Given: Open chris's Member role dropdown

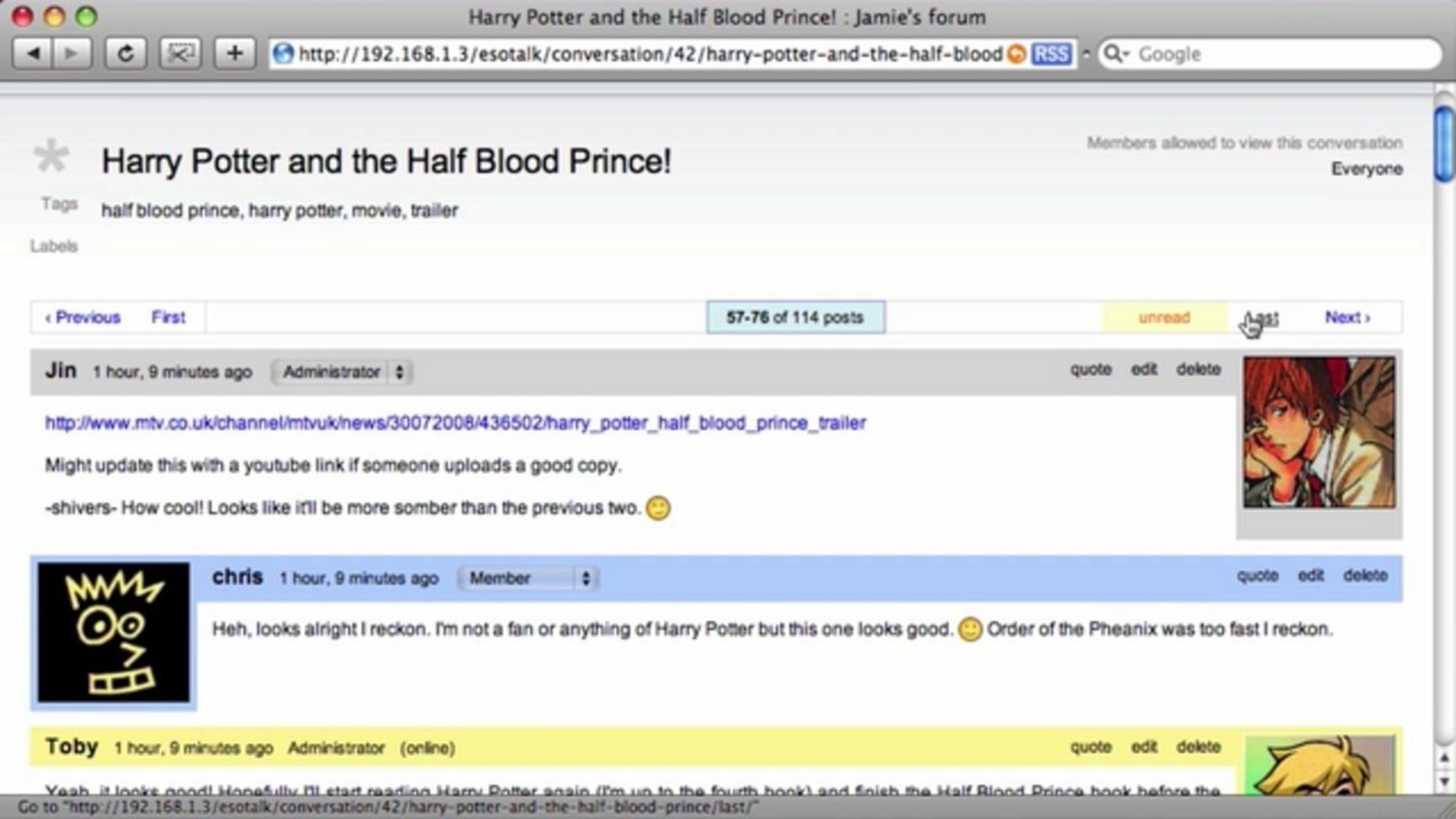Looking at the screenshot, I should [x=528, y=578].
